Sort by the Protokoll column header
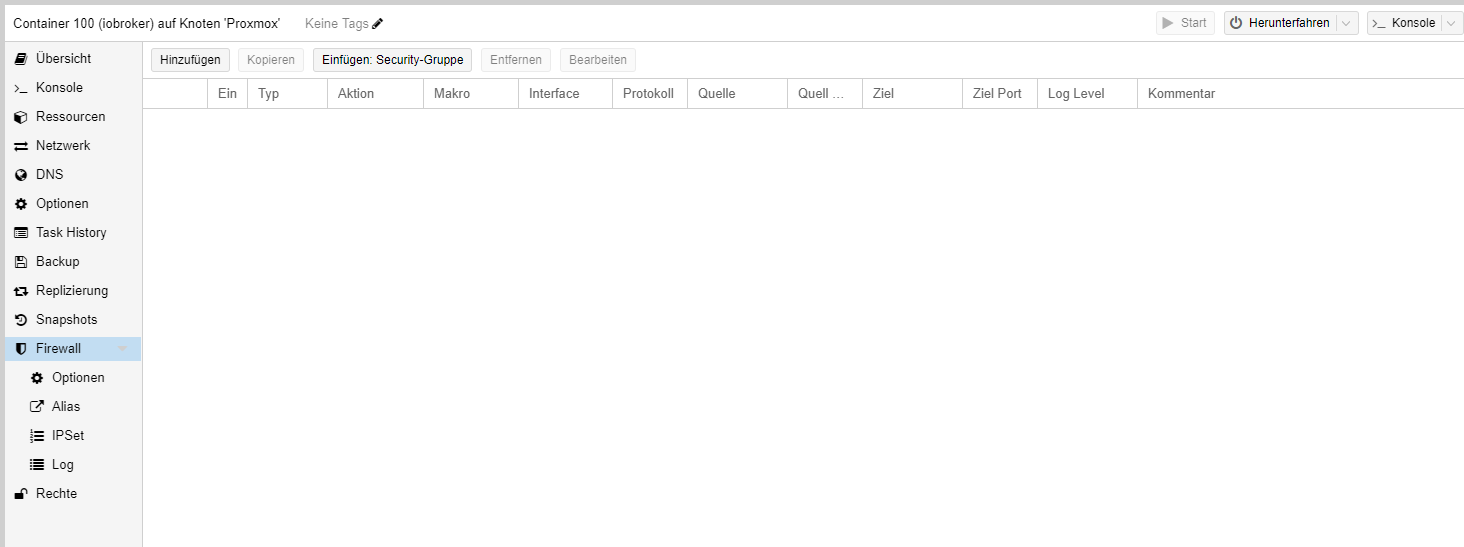Viewport: 1464px width, 547px height. 650,94
